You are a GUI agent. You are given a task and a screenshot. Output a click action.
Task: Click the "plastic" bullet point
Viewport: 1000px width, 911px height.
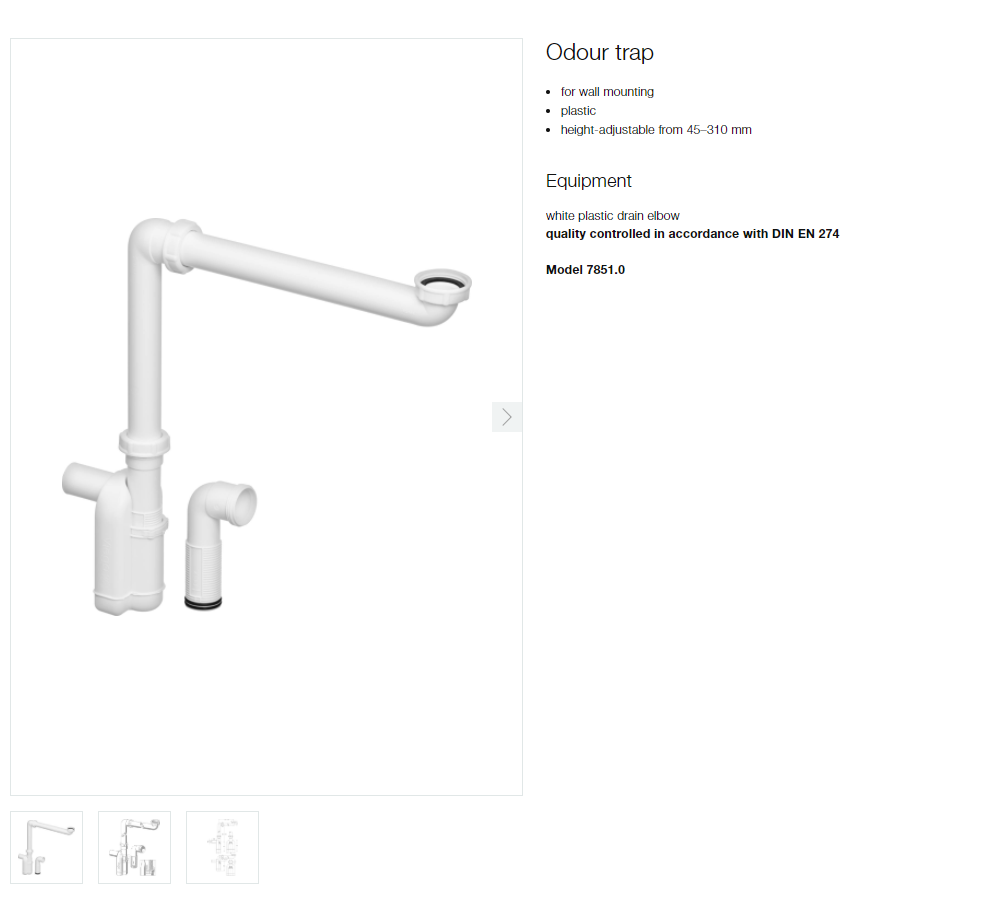coord(578,111)
